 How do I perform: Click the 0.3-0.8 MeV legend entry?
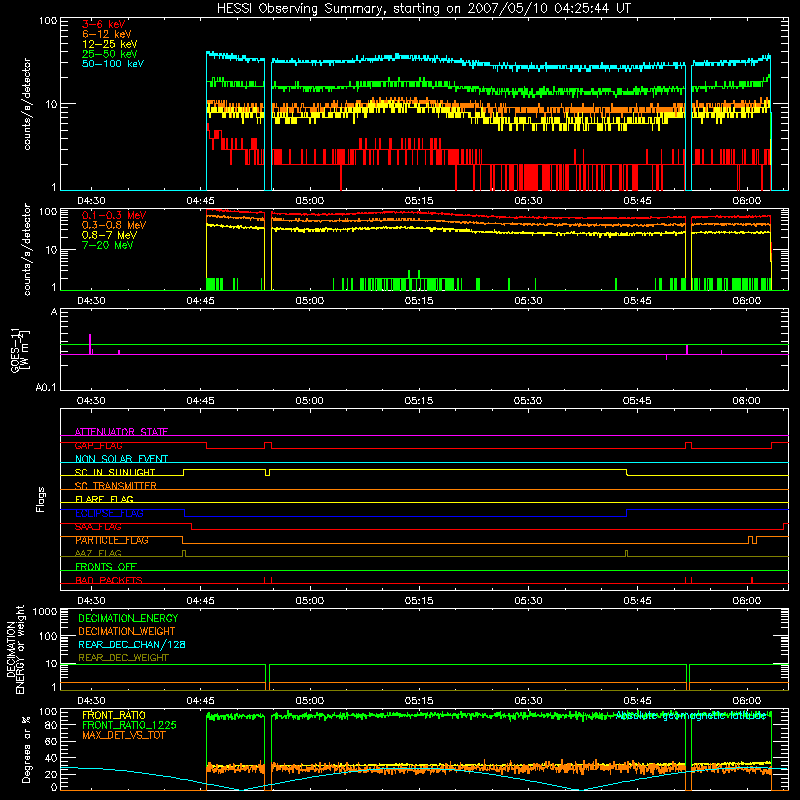coord(113,225)
